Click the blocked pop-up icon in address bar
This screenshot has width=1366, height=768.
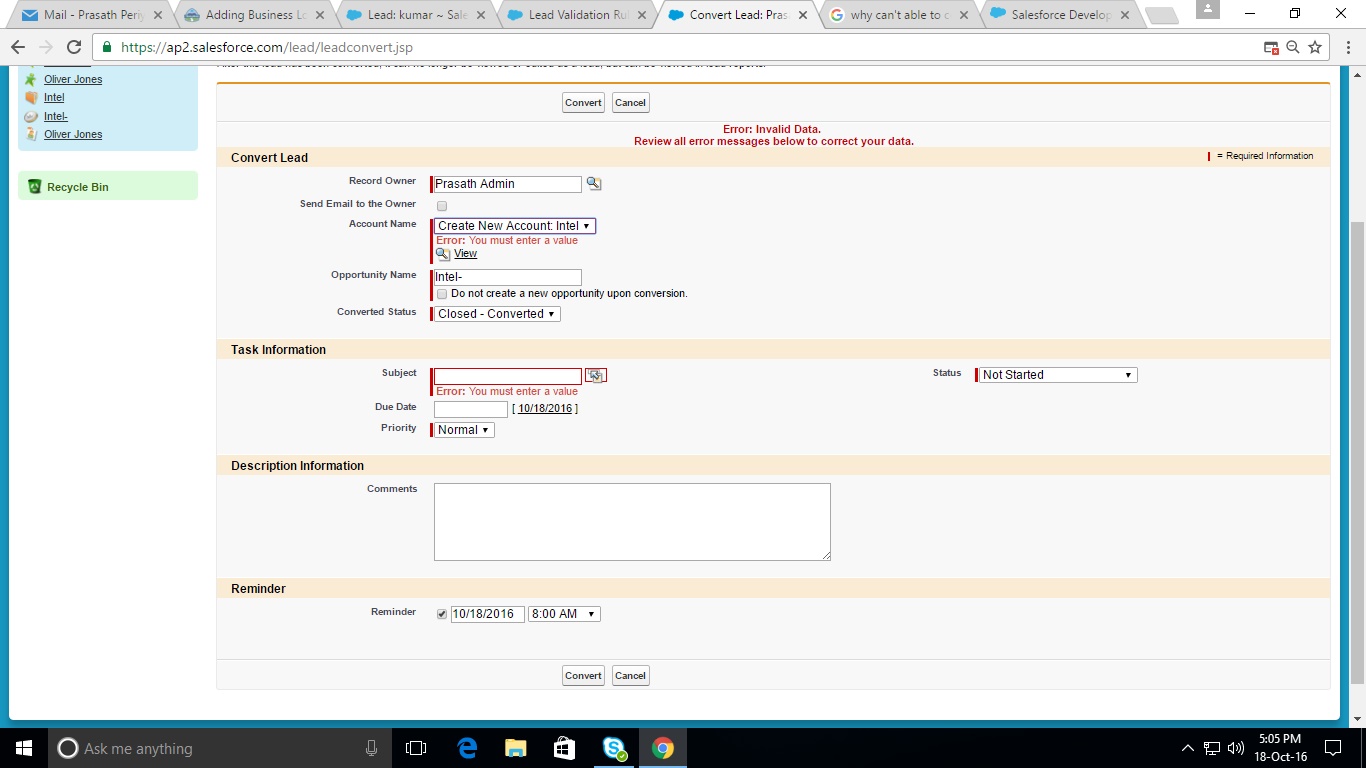tap(1271, 48)
